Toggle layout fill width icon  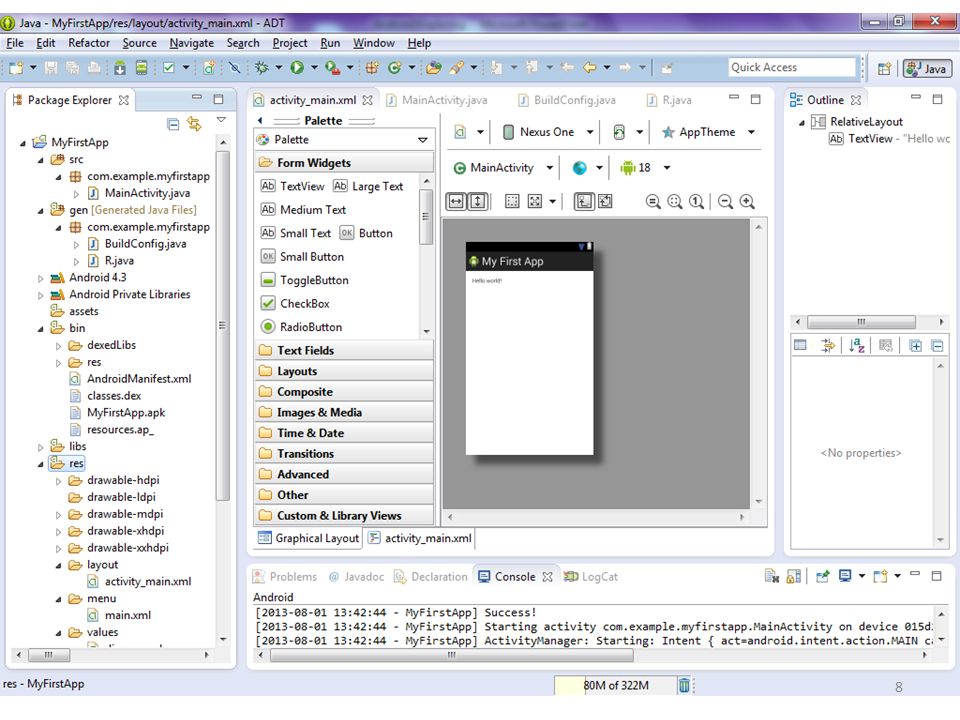click(456, 201)
